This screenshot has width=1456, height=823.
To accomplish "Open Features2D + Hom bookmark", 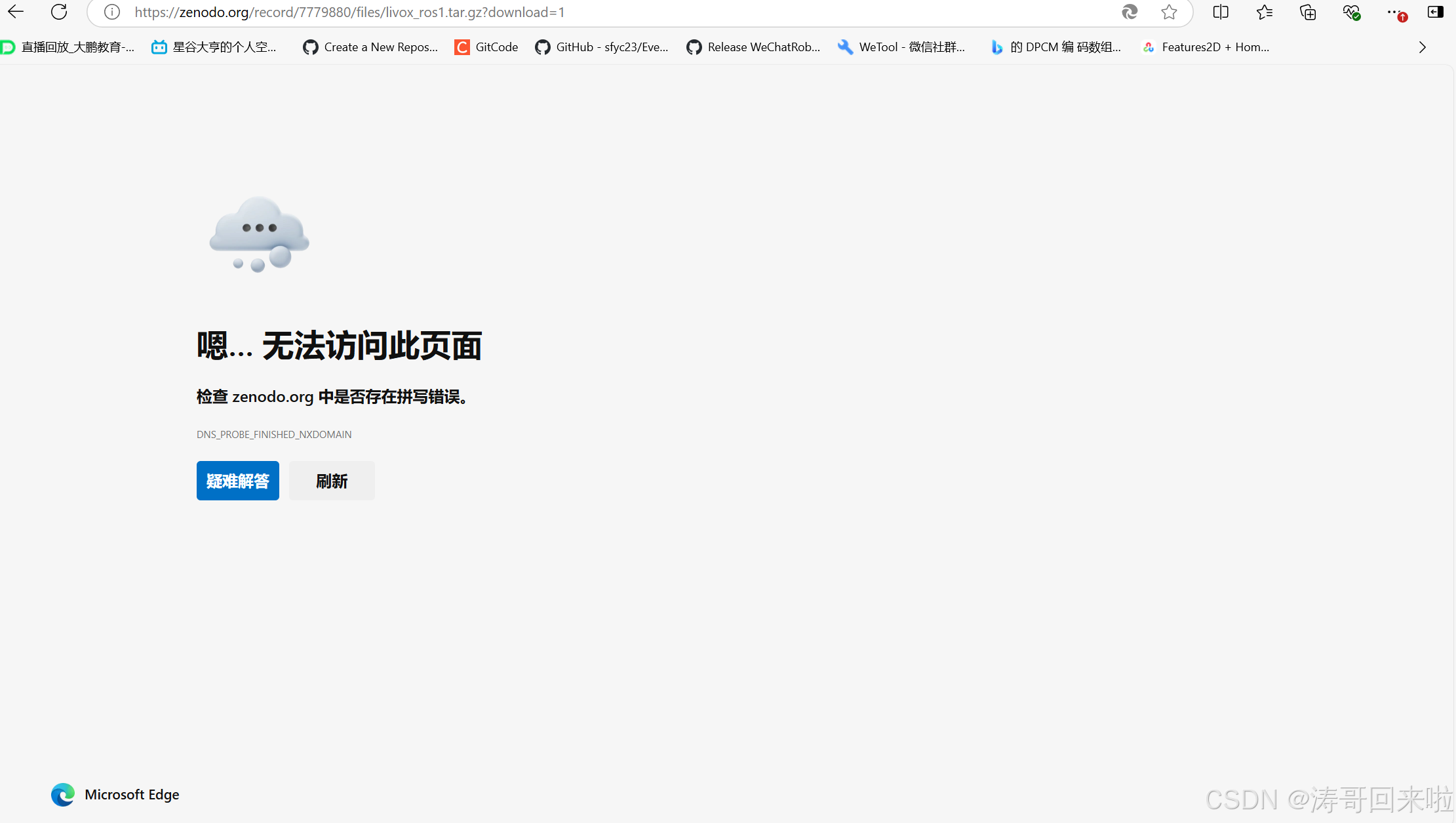I will click(1206, 47).
